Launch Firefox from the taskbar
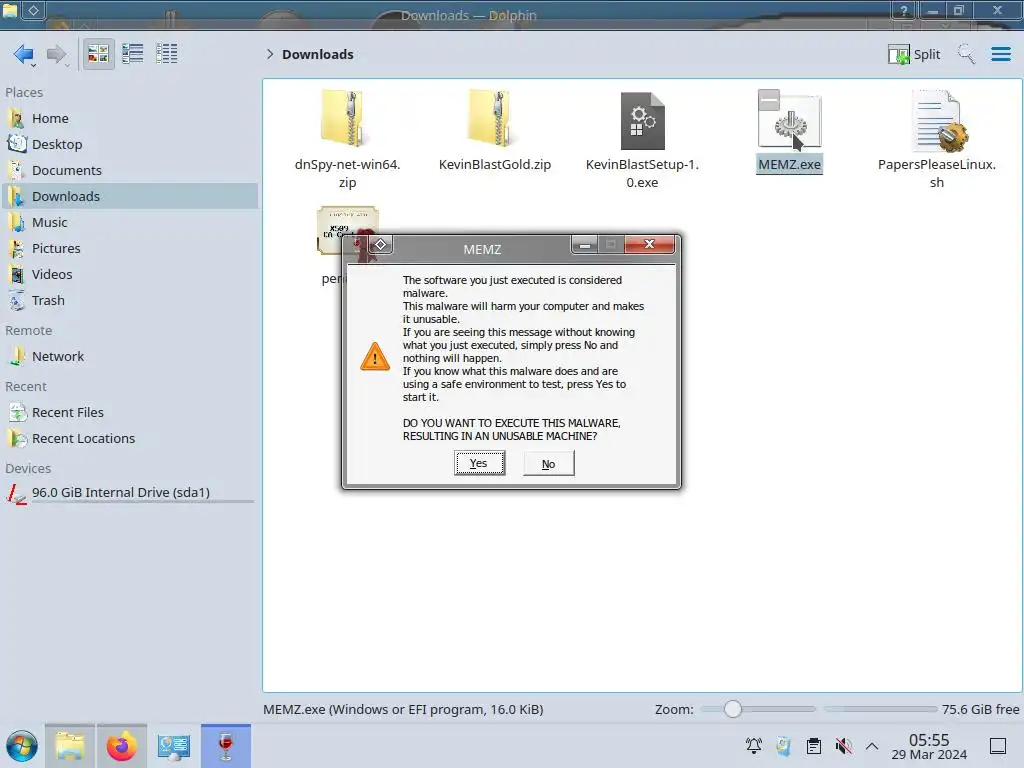Viewport: 1024px width, 768px height. [x=121, y=746]
